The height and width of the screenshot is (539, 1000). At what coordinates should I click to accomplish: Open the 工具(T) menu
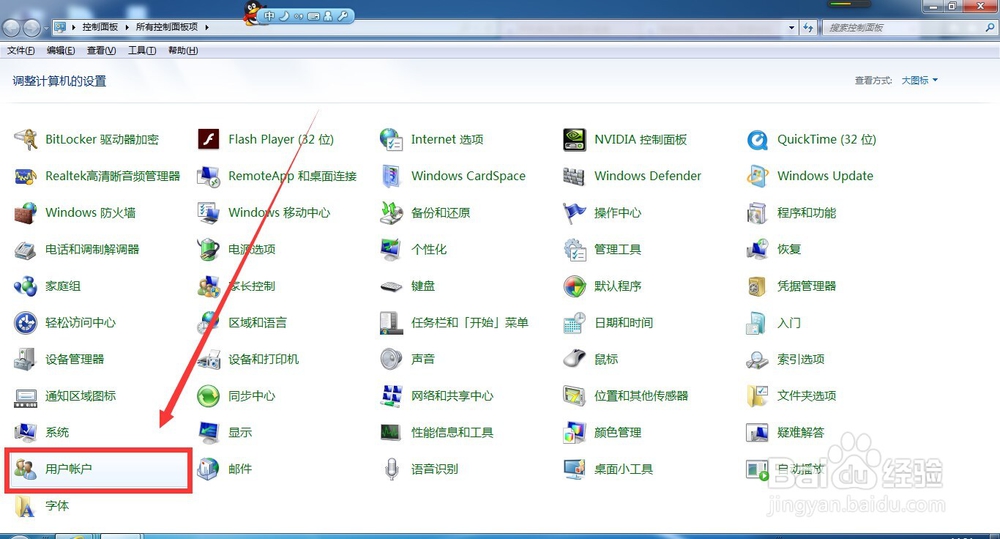pos(142,50)
